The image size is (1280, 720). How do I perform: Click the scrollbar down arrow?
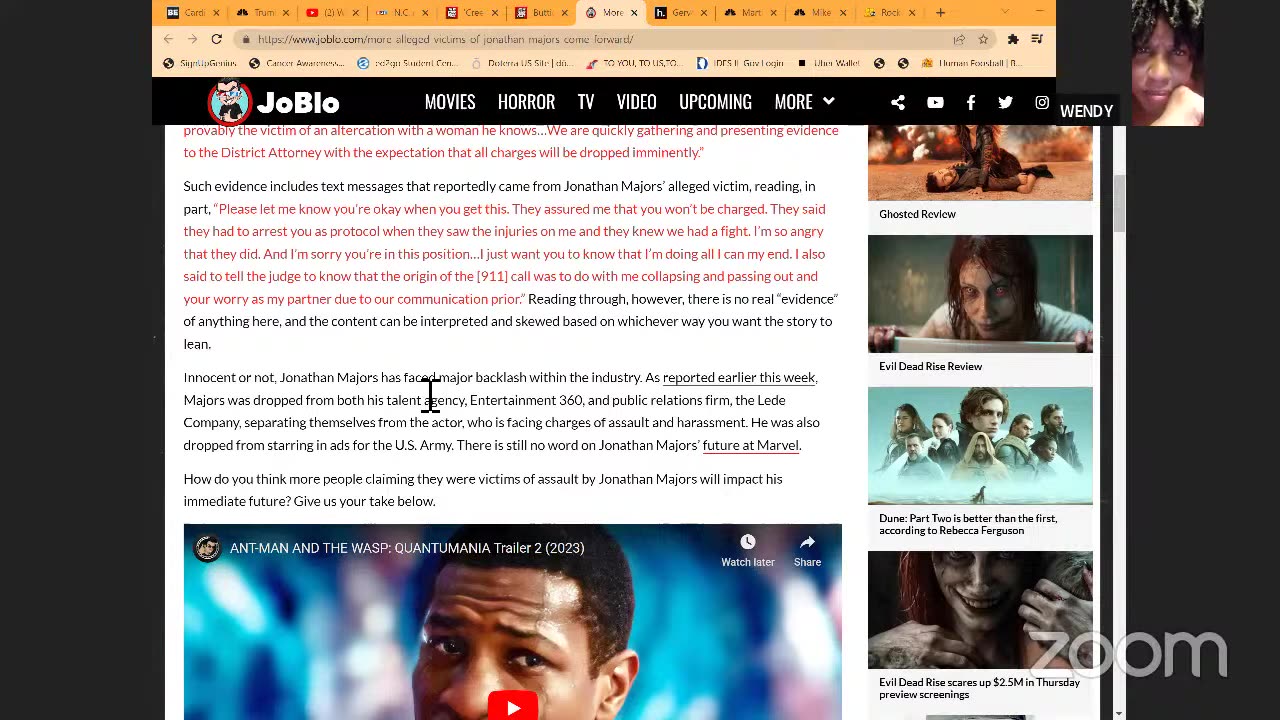click(x=1119, y=713)
